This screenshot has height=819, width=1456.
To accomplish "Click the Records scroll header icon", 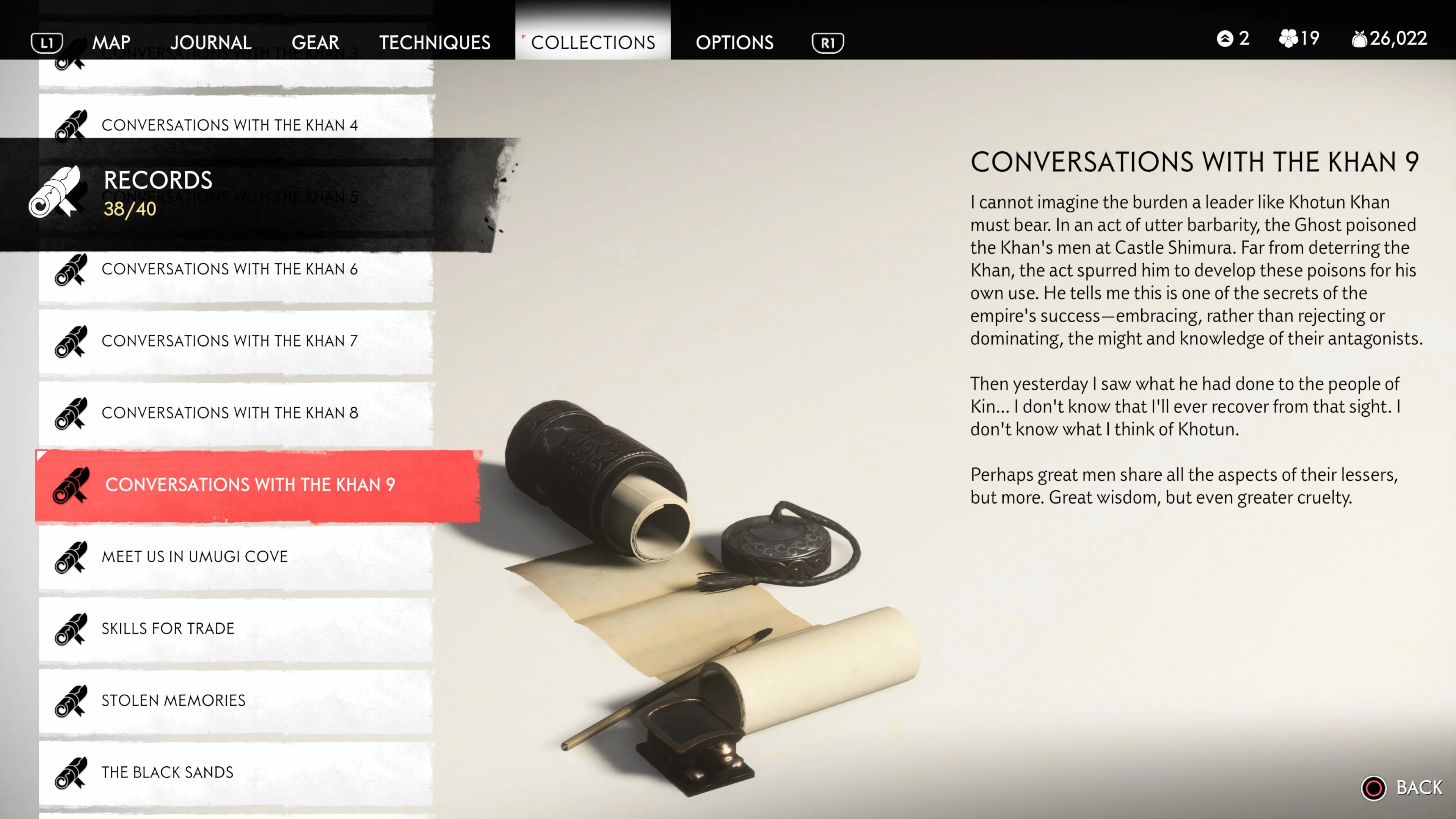I will [x=55, y=191].
